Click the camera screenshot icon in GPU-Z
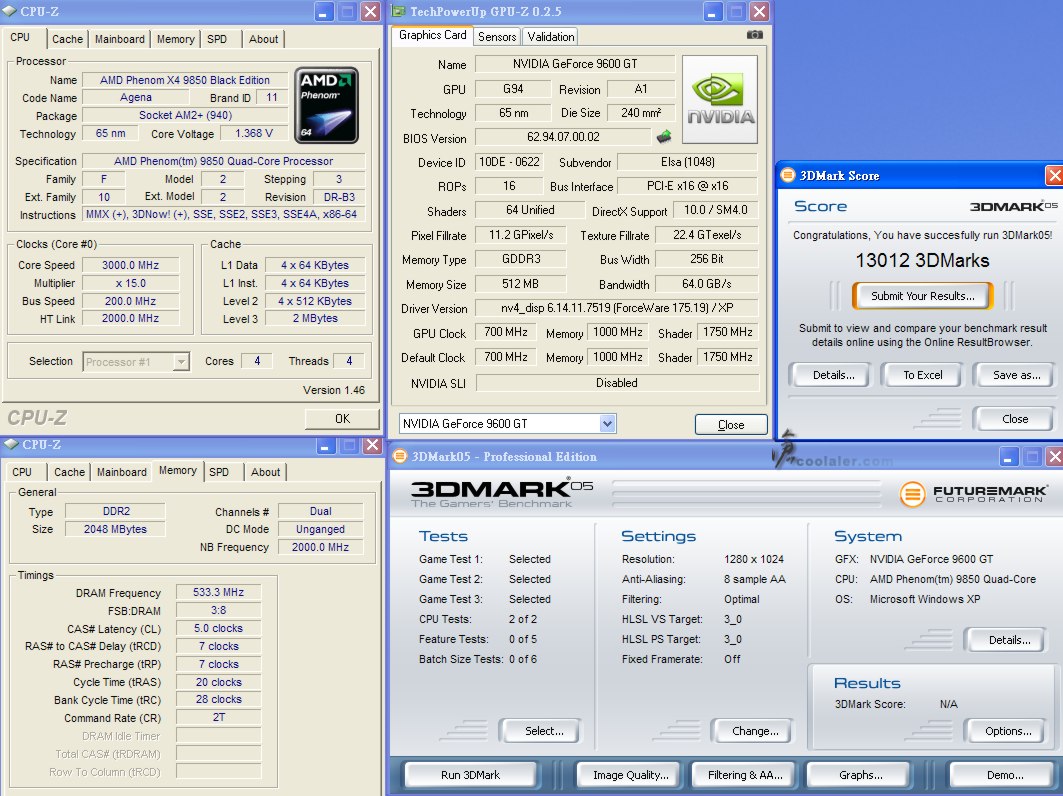 point(755,35)
